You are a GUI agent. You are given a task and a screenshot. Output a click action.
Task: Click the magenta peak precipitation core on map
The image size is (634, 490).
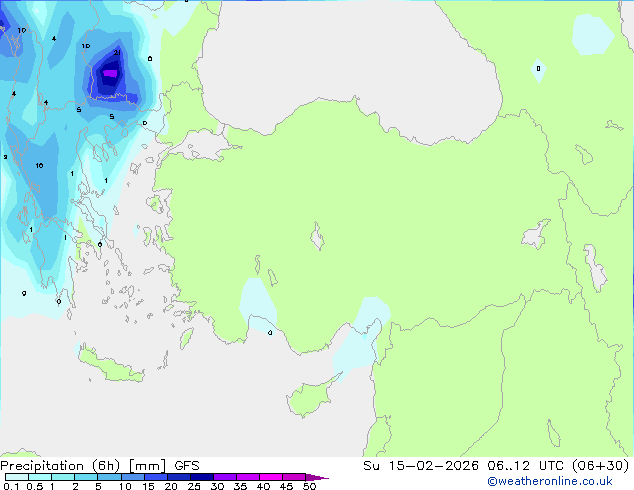tap(110, 73)
